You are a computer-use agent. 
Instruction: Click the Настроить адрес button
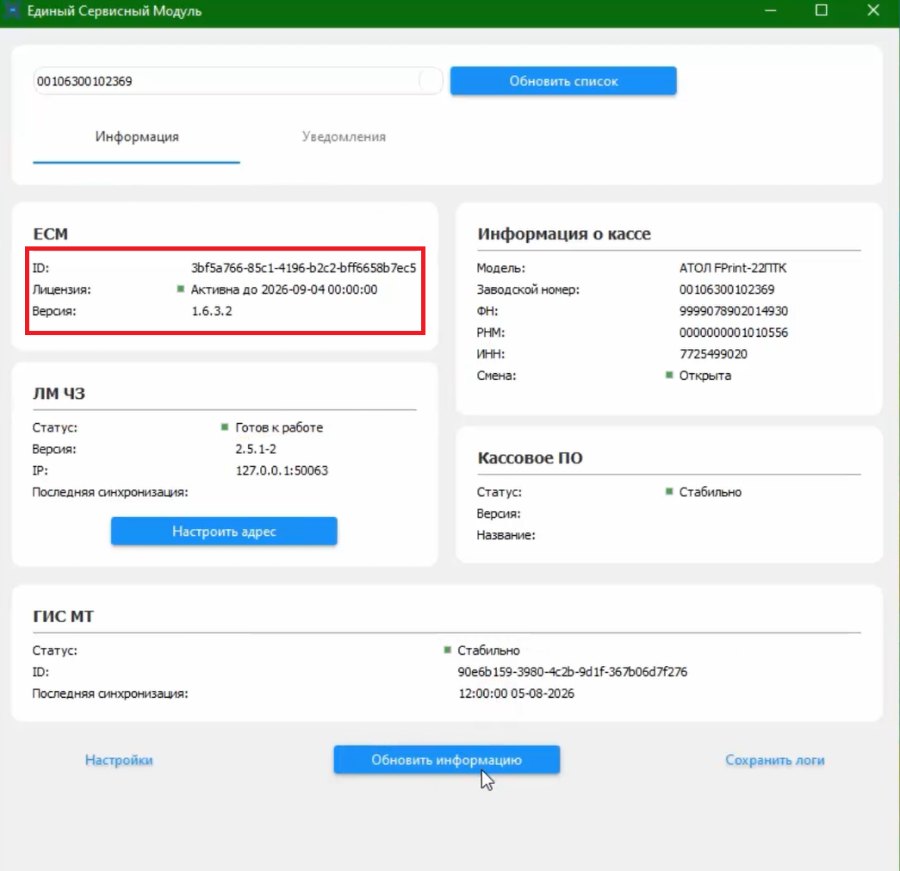pyautogui.click(x=224, y=531)
